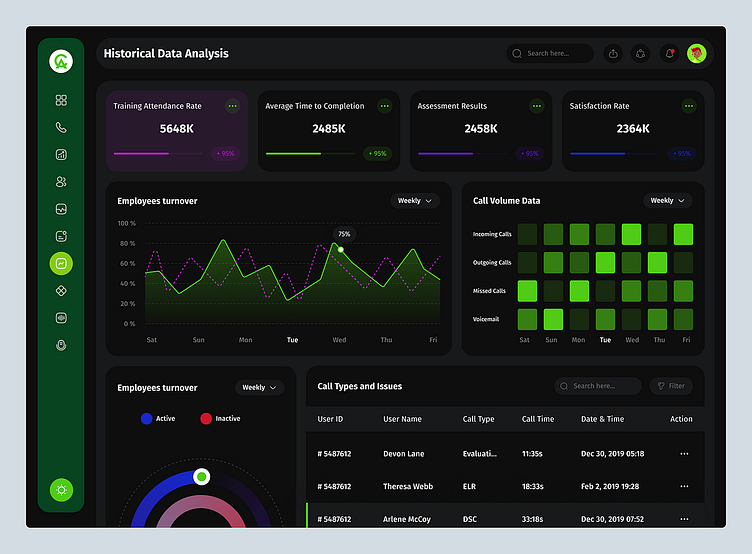Image resolution: width=752 pixels, height=554 pixels.
Task: Select Tue on the turnover chart axis
Action: coord(293,340)
